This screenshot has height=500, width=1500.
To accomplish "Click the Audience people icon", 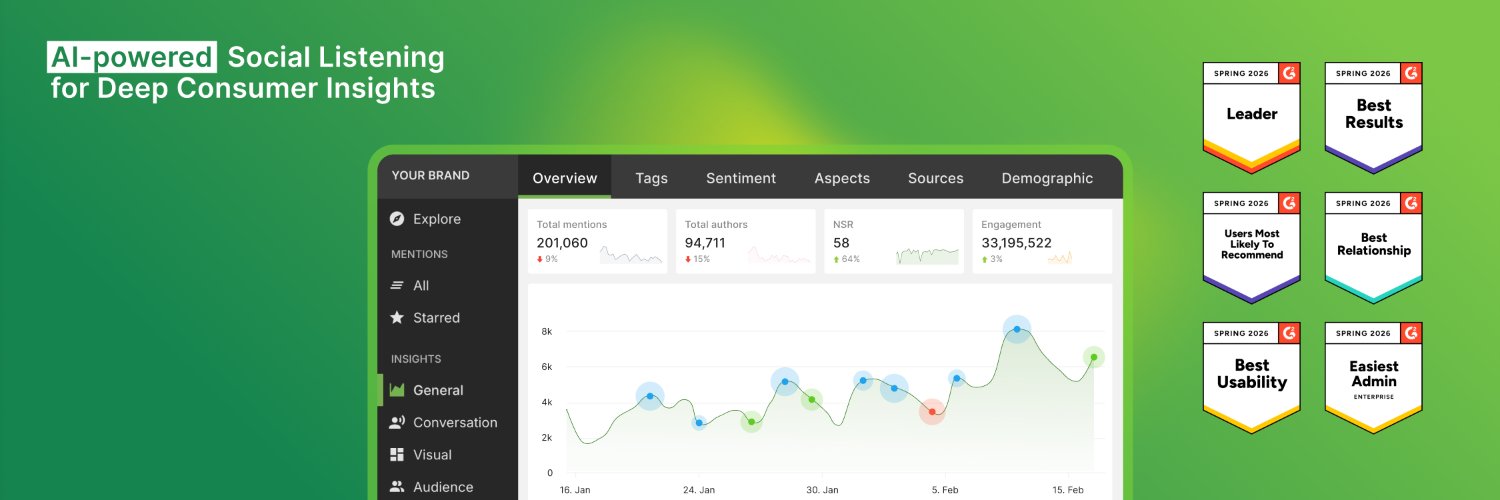I will pos(397,487).
